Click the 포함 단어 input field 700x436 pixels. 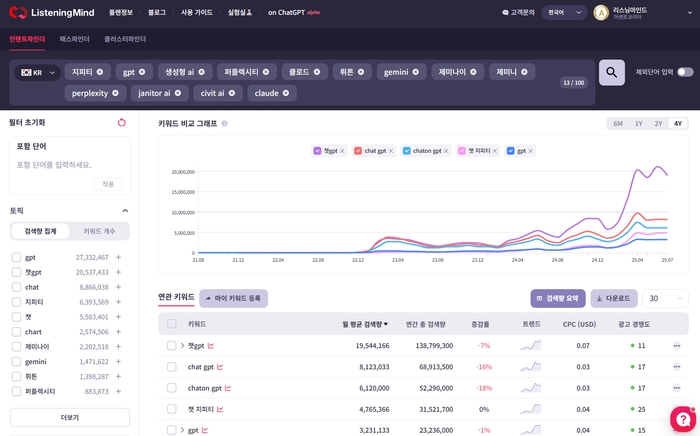click(70, 165)
